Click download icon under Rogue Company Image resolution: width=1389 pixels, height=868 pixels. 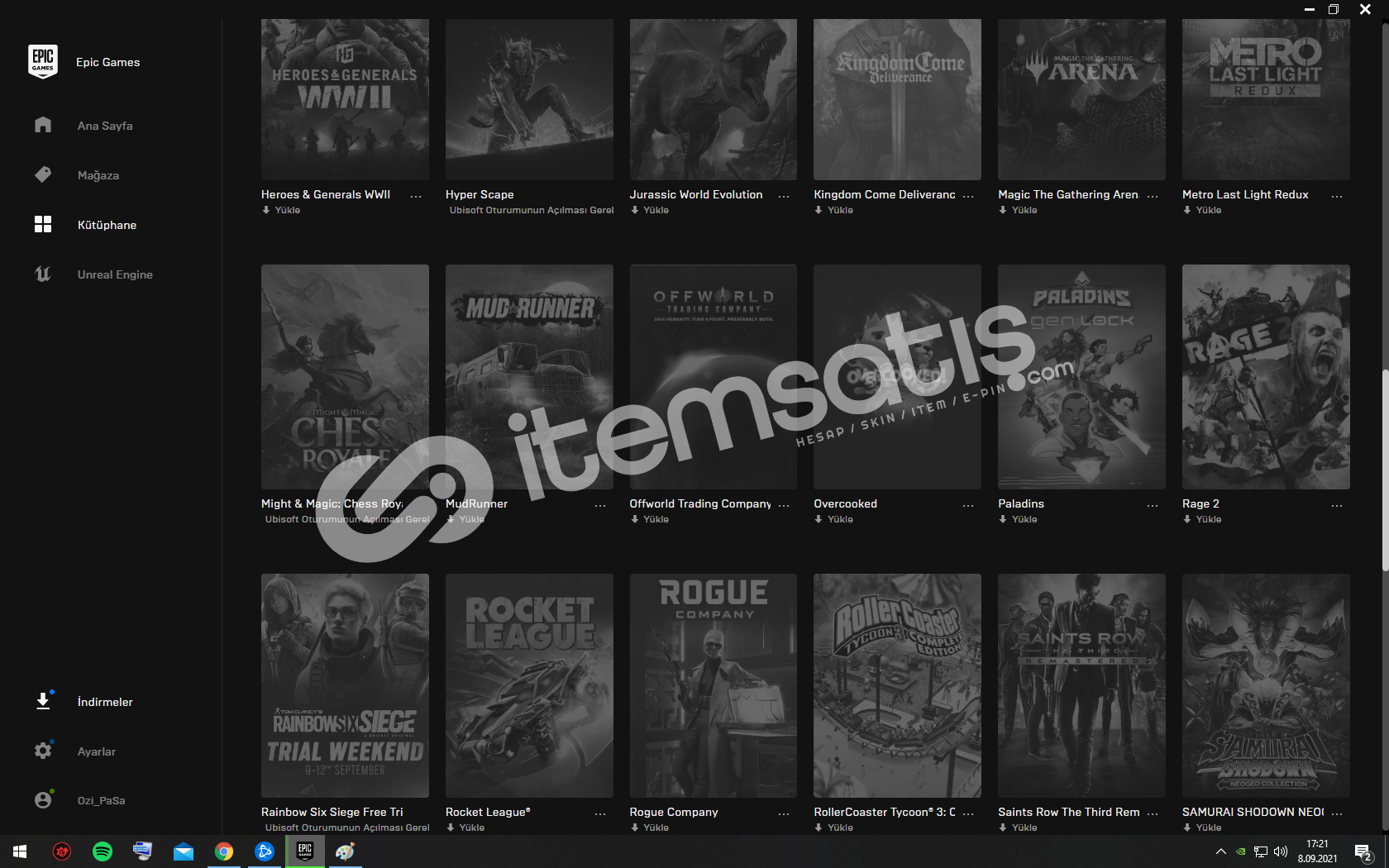click(x=635, y=827)
